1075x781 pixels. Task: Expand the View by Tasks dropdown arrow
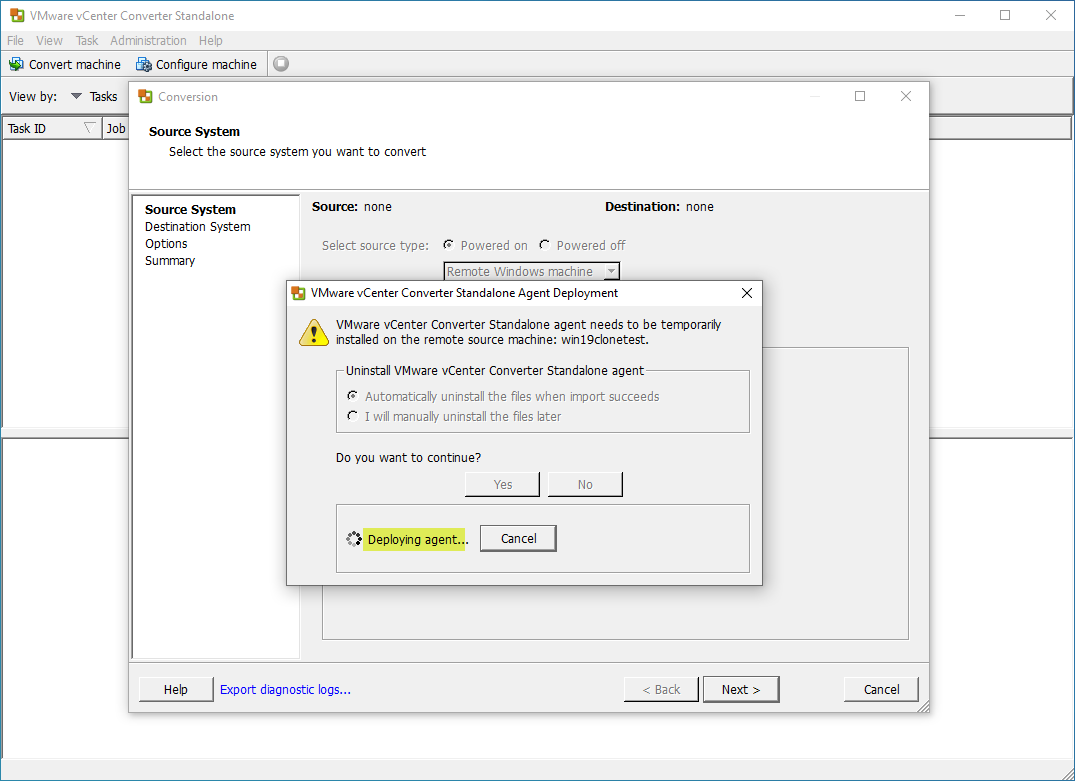[x=77, y=96]
